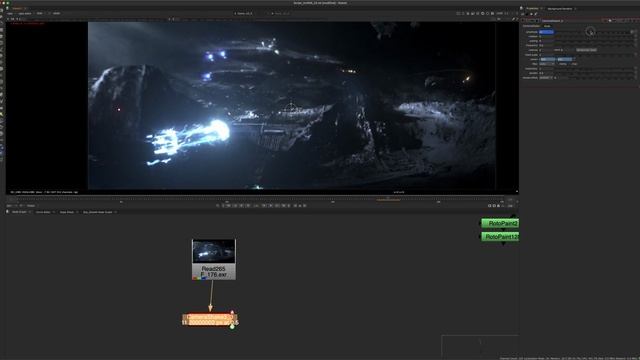
Task: Click the amplitude value field
Action: tap(546, 32)
